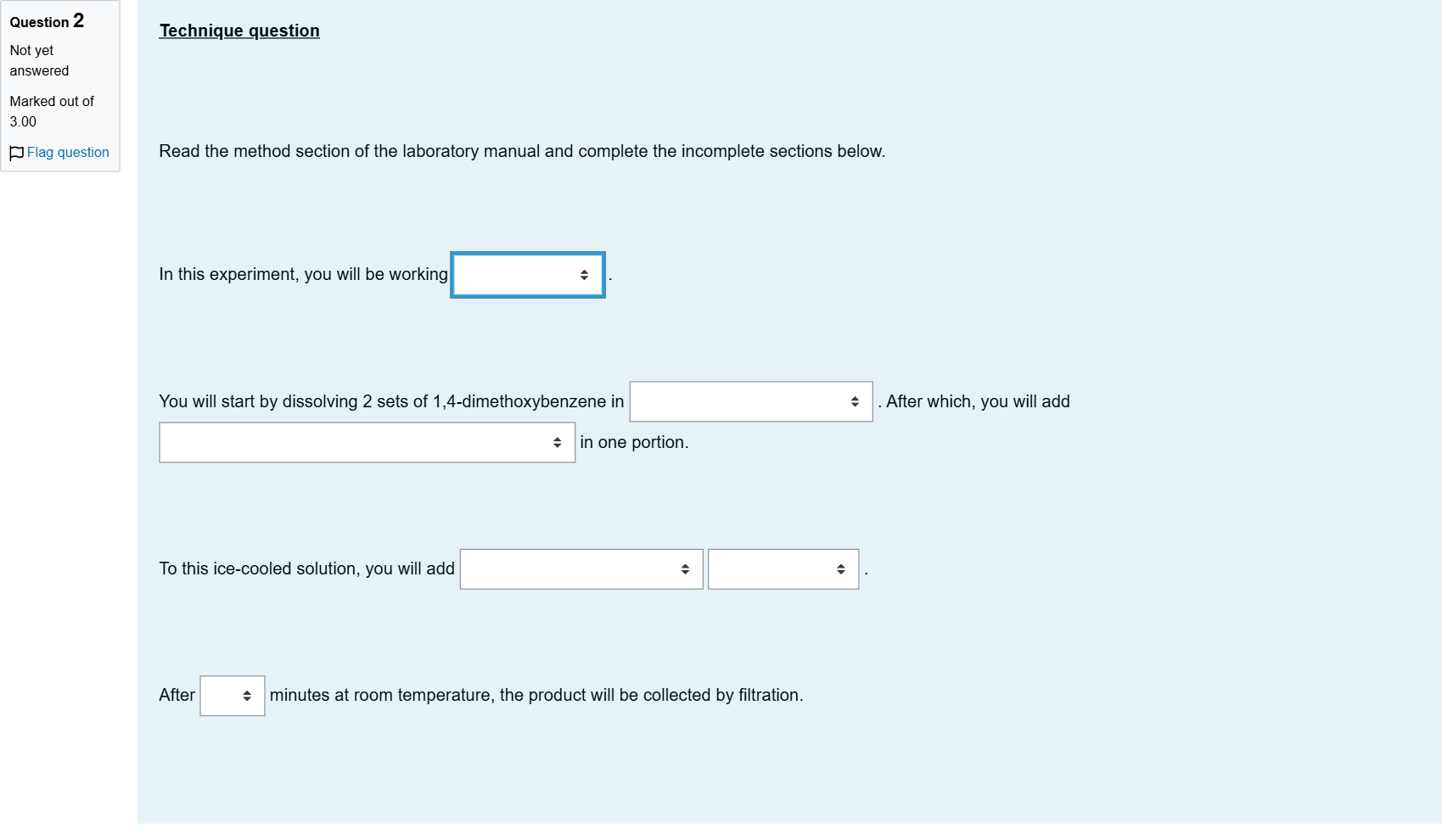Choose minutes in the dropdown following 'After'

click(x=233, y=696)
